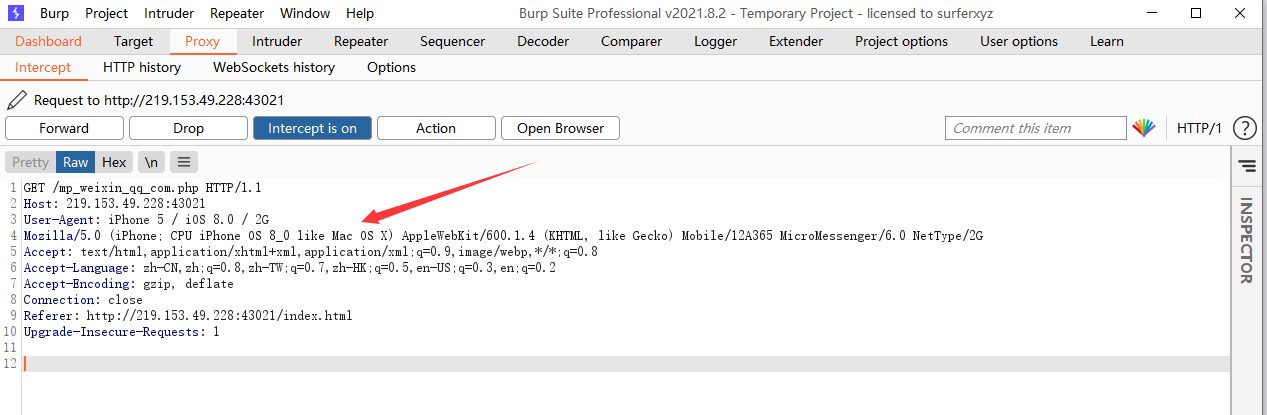
Task: Click the Upgrade-Insecure-Requests header line
Action: [121, 332]
